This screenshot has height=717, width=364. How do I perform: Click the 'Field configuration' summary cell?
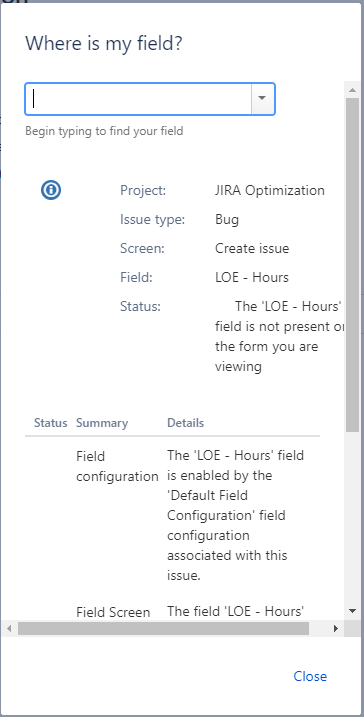(x=117, y=466)
